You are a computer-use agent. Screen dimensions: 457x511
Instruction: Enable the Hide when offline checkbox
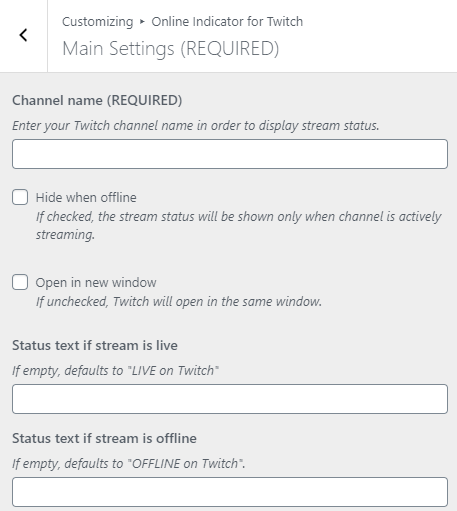pyautogui.click(x=20, y=197)
